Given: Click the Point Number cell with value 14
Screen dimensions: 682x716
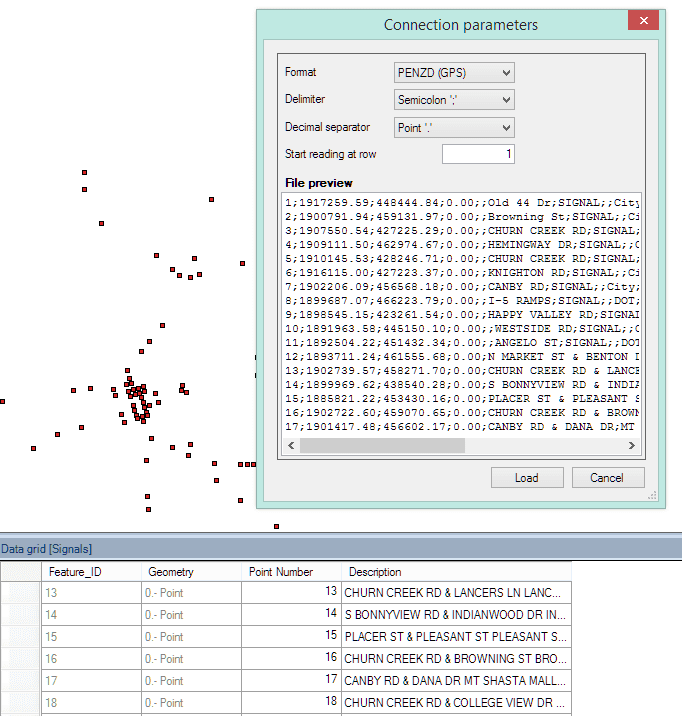Looking at the screenshot, I should pos(291,615).
